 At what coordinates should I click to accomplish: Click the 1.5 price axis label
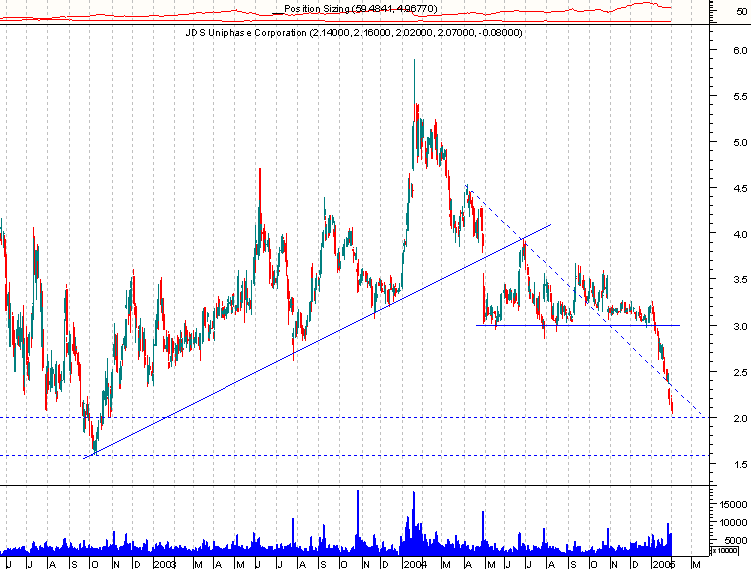(740, 464)
